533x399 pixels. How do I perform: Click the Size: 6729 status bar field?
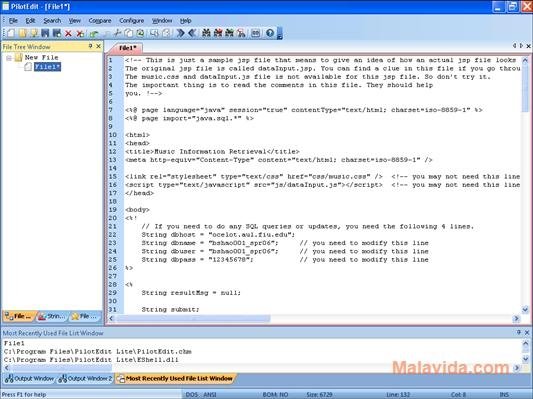319,395
